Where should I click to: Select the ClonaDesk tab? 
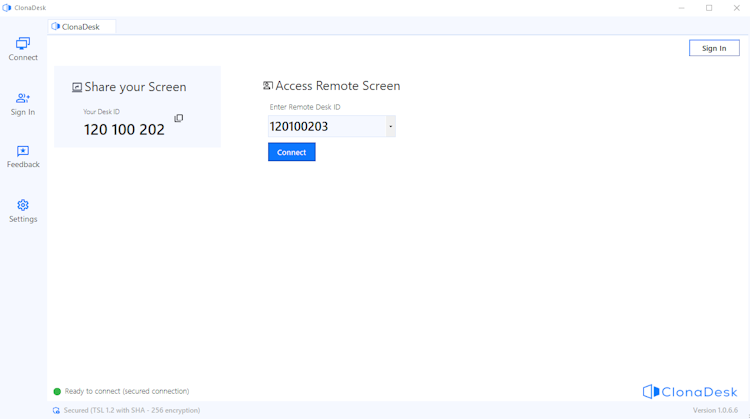coord(82,27)
